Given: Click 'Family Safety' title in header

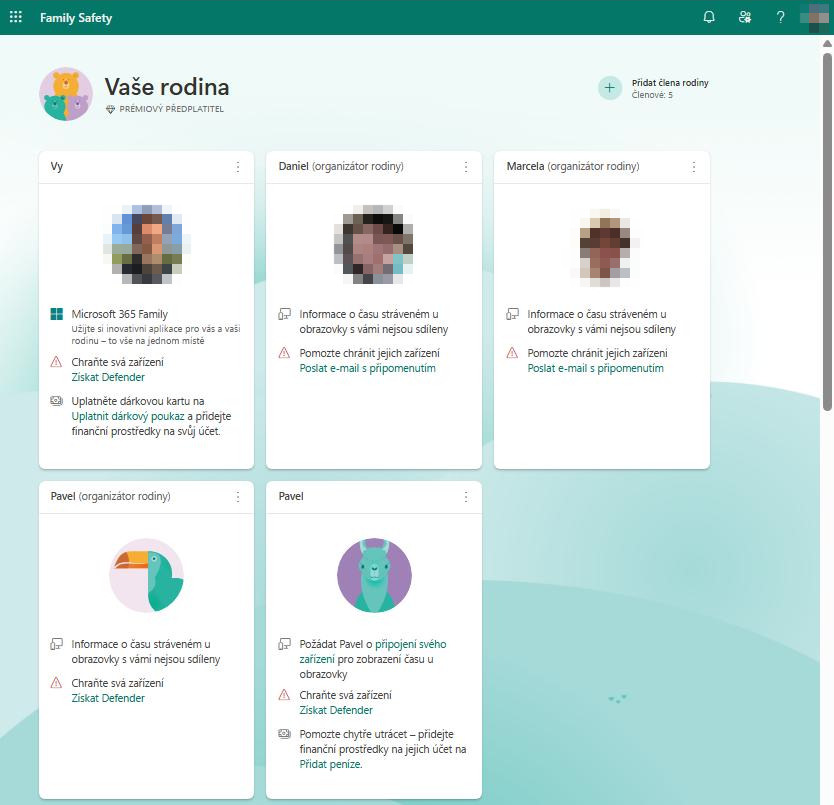Looking at the screenshot, I should (x=76, y=18).
